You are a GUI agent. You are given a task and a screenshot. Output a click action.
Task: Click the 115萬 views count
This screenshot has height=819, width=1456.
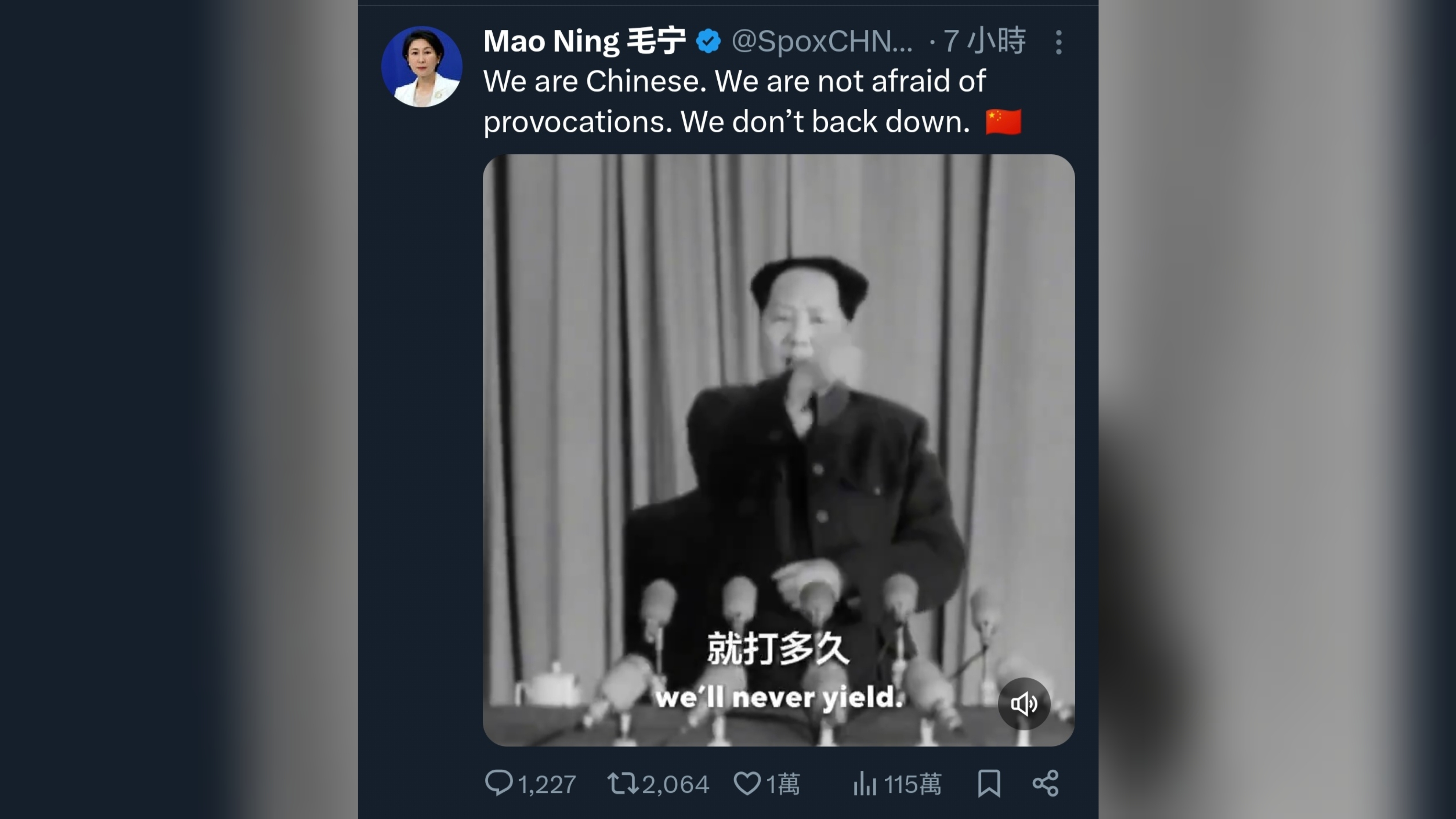[x=912, y=785]
